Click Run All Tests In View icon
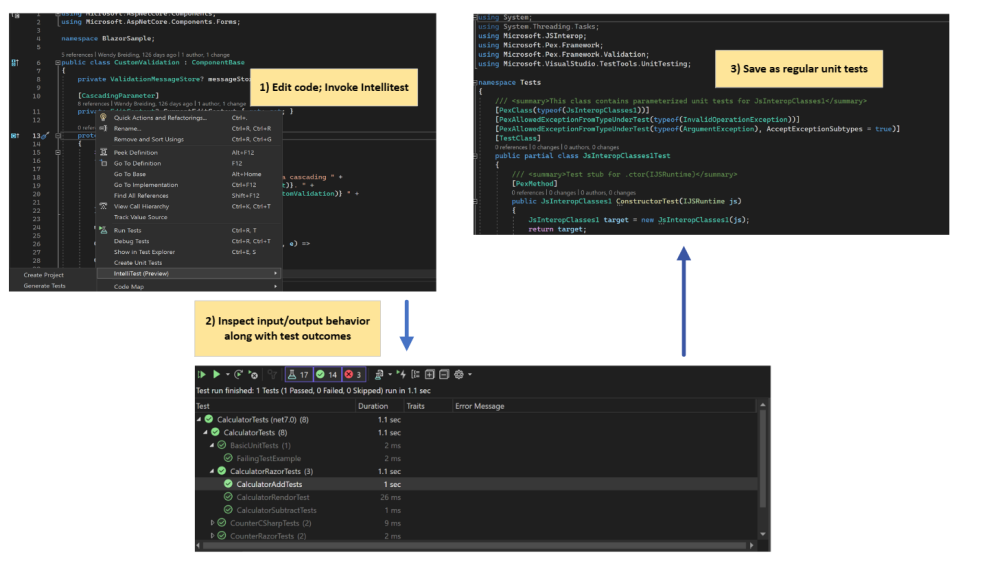Image resolution: width=1000 pixels, height=585 pixels. pyautogui.click(x=202, y=374)
